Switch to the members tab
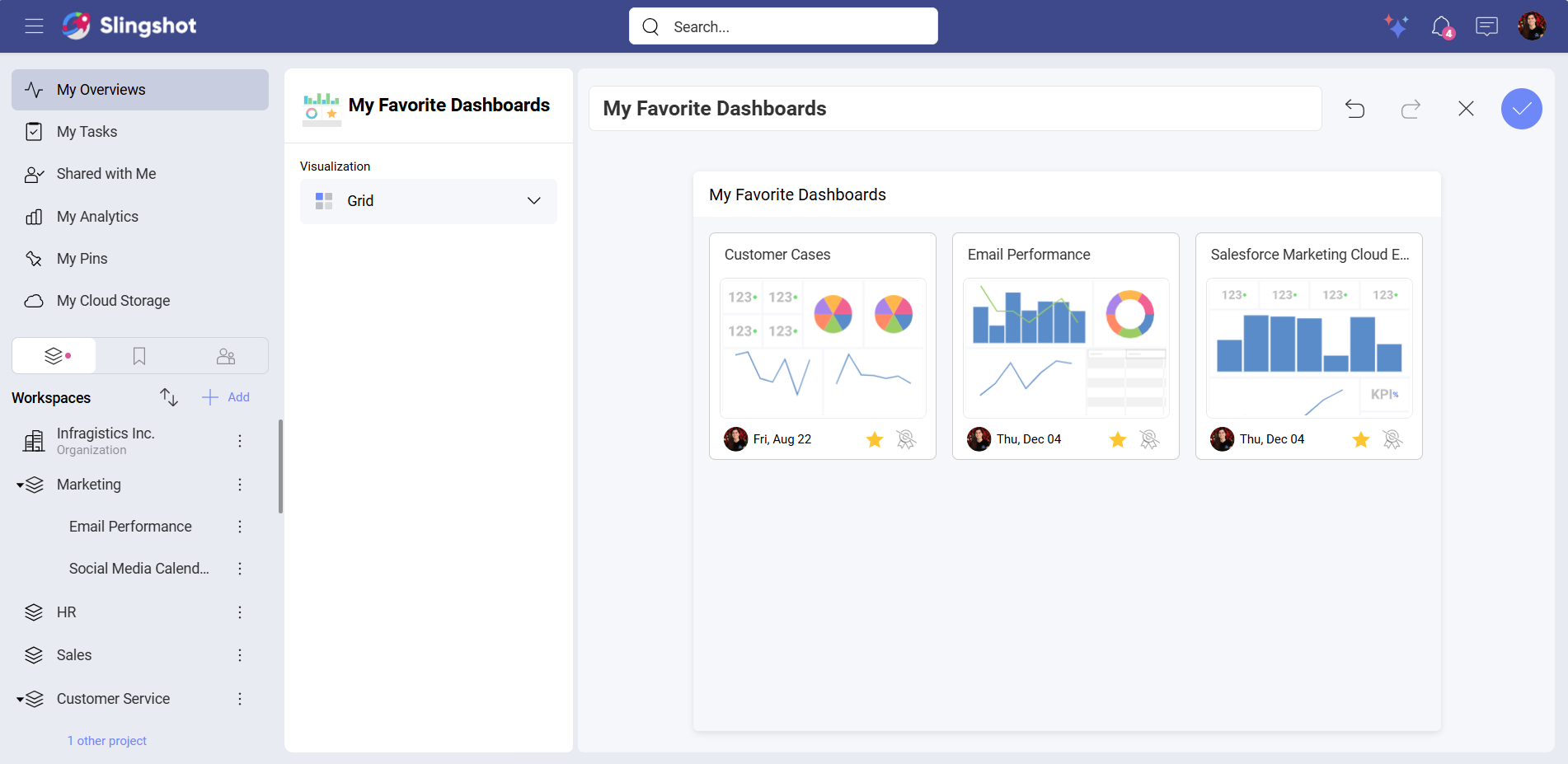The height and width of the screenshot is (764, 1568). [225, 355]
